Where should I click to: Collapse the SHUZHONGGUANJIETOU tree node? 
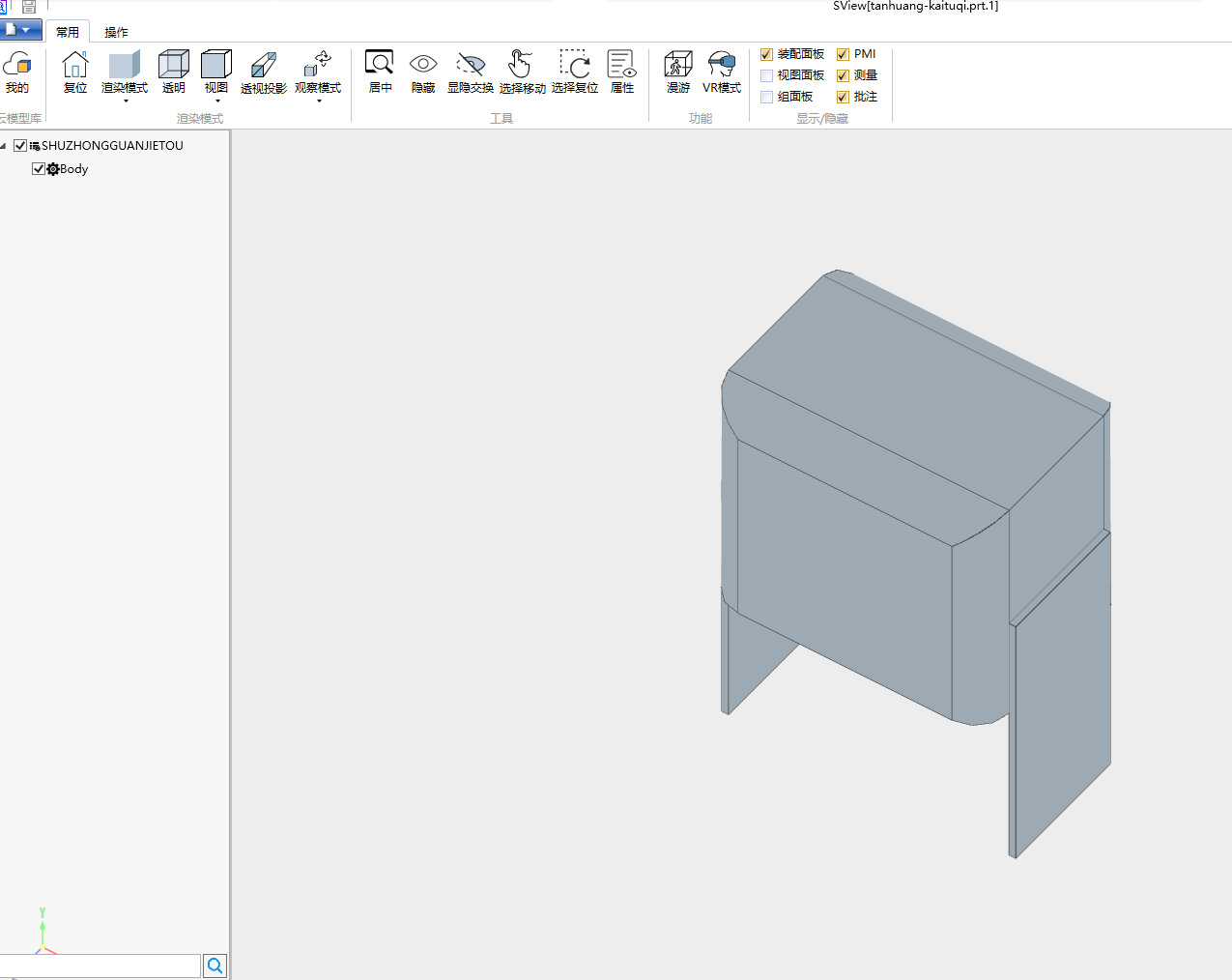5,146
